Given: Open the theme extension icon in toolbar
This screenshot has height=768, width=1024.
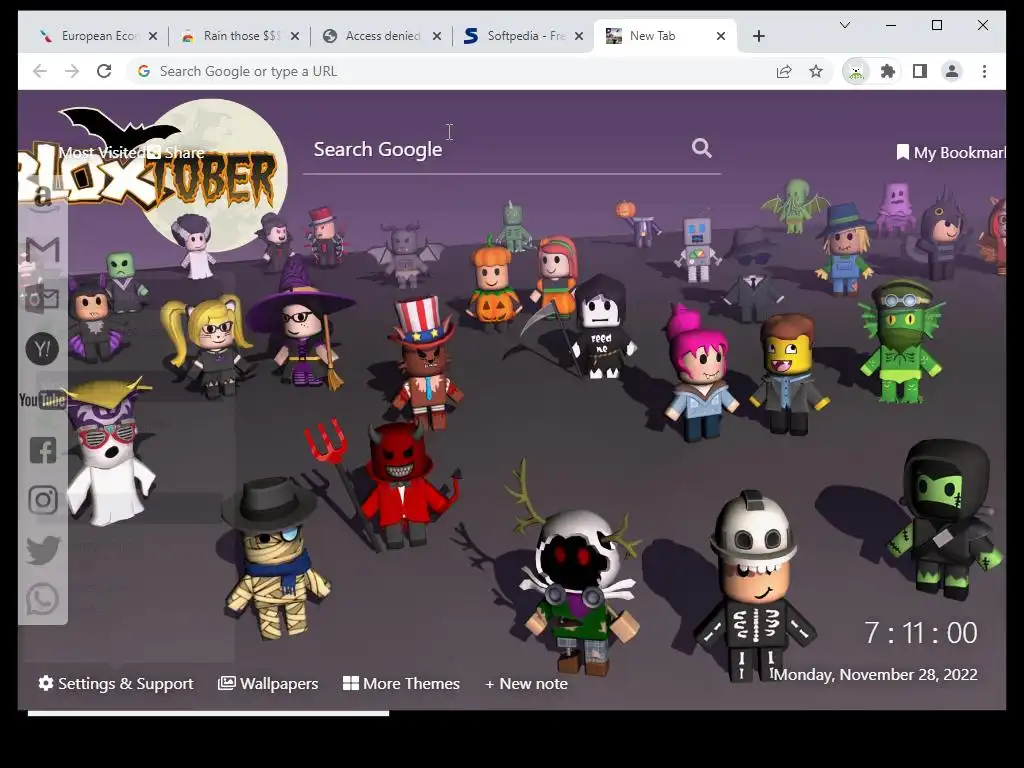Looking at the screenshot, I should 856,71.
